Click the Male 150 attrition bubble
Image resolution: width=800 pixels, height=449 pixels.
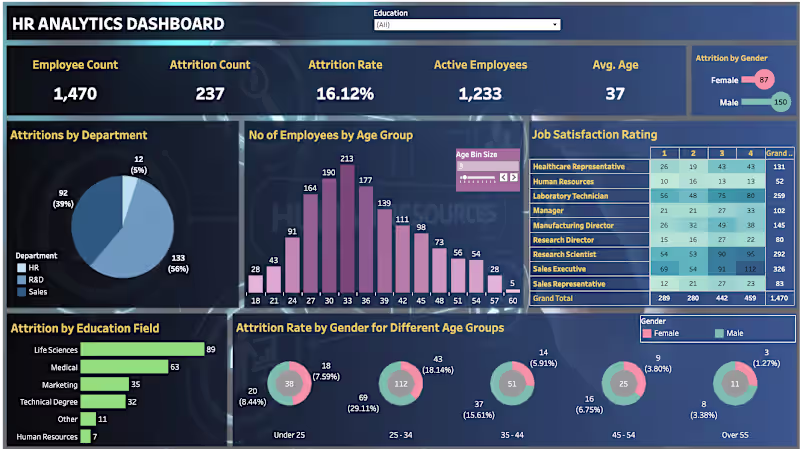(780, 102)
